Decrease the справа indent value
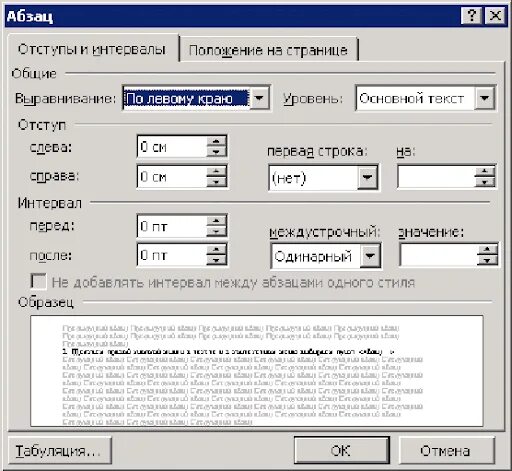Image resolution: width=512 pixels, height=471 pixels. pyautogui.click(x=217, y=181)
